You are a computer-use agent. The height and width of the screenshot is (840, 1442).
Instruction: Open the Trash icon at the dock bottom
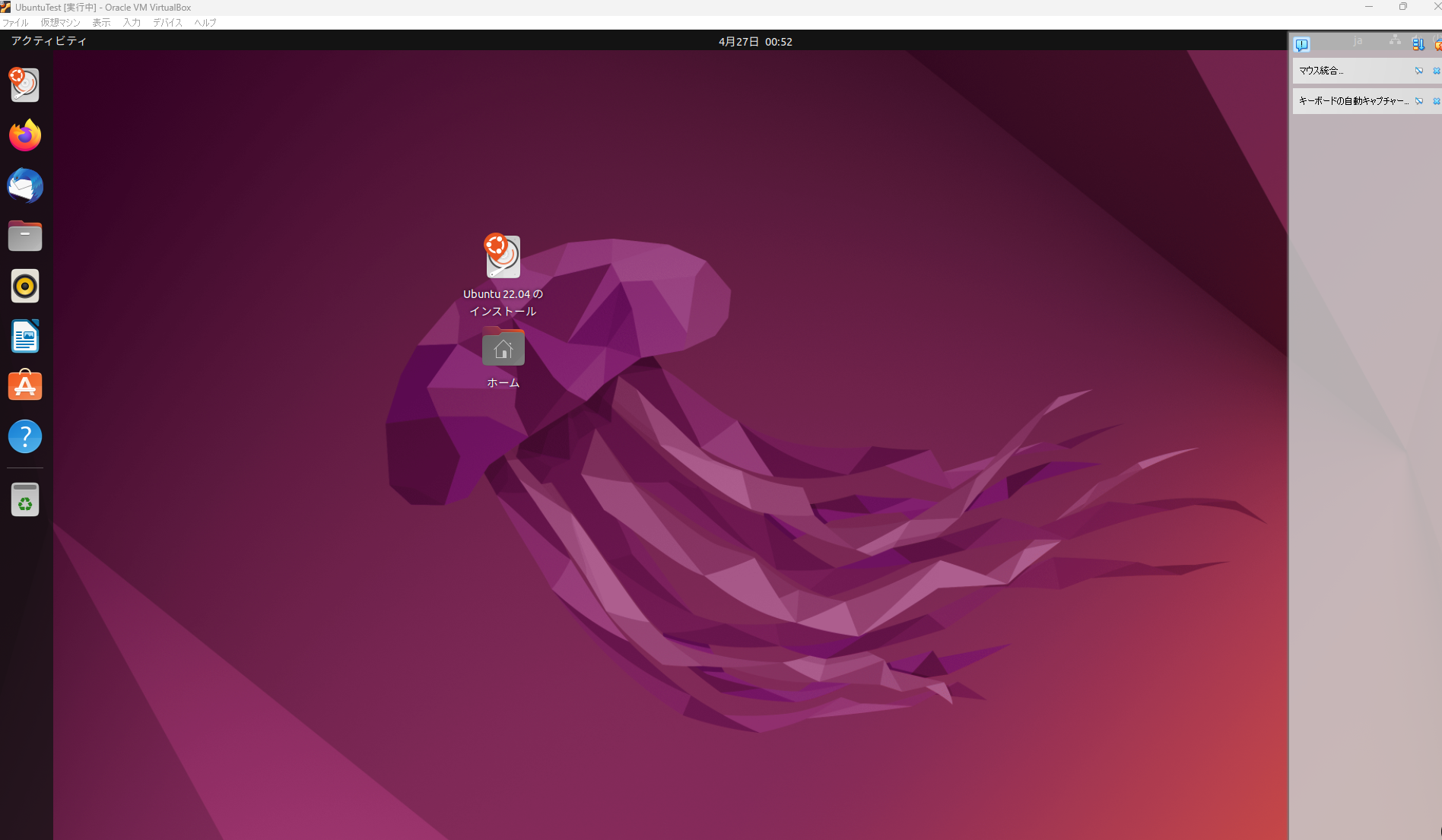tap(24, 499)
